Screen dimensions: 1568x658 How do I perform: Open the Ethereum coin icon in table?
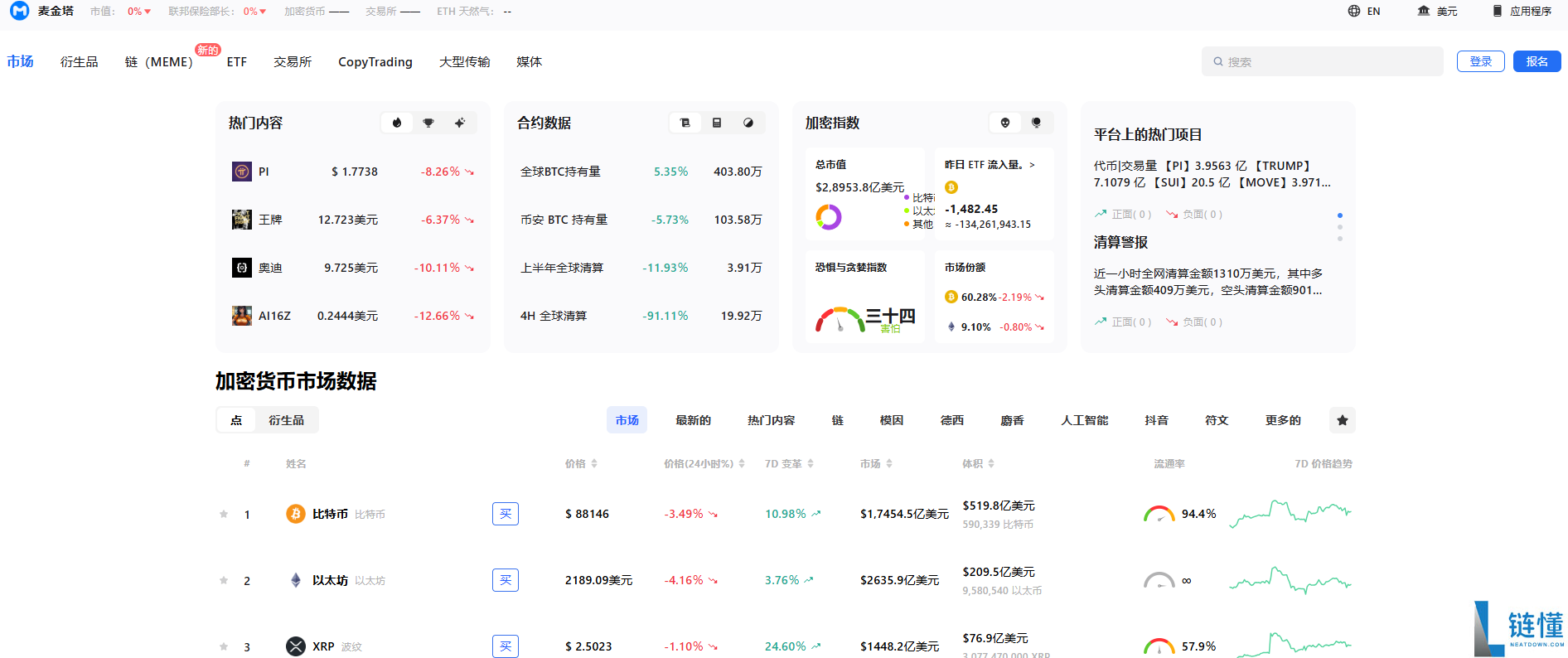[x=296, y=580]
